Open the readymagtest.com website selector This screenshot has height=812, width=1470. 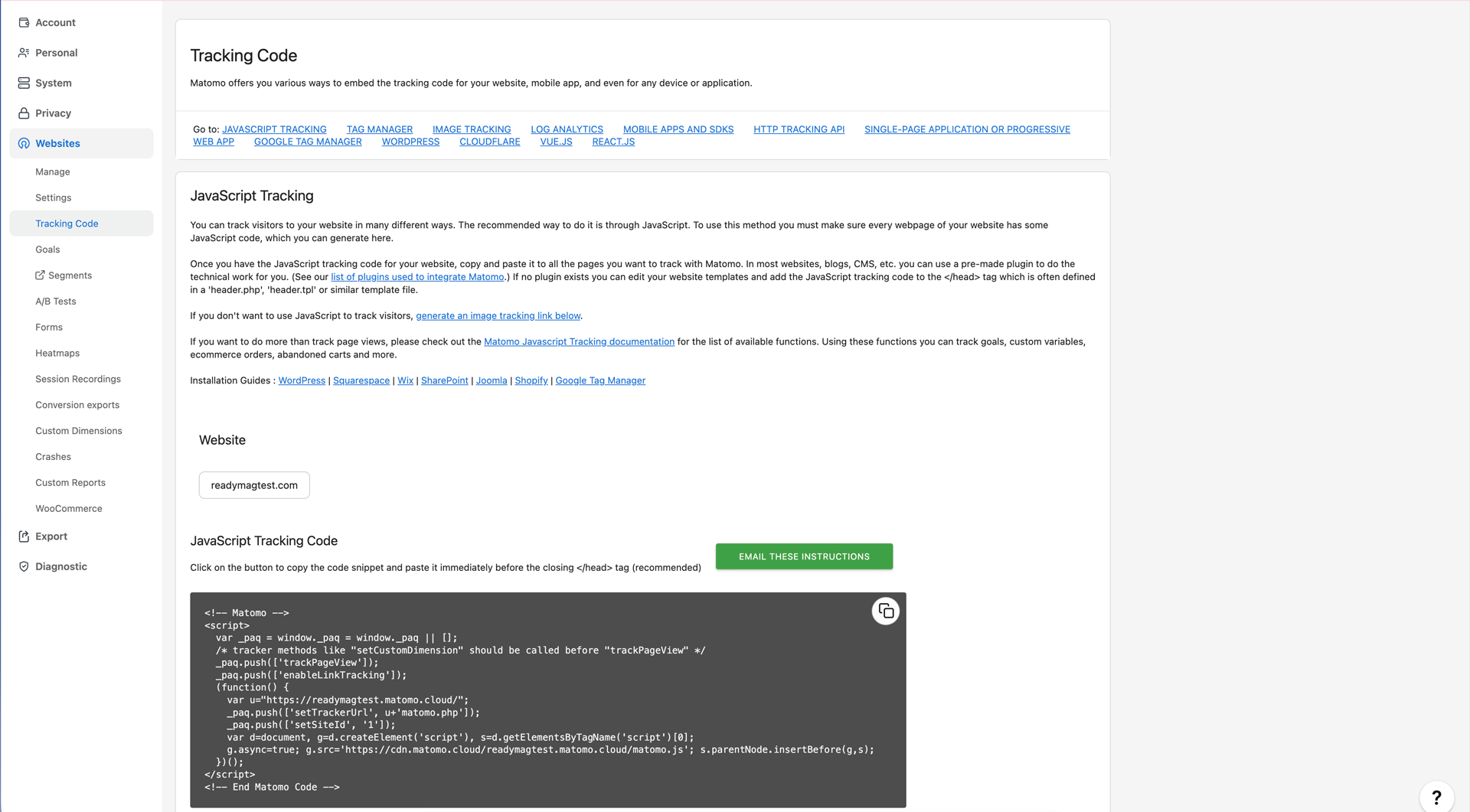tap(254, 485)
